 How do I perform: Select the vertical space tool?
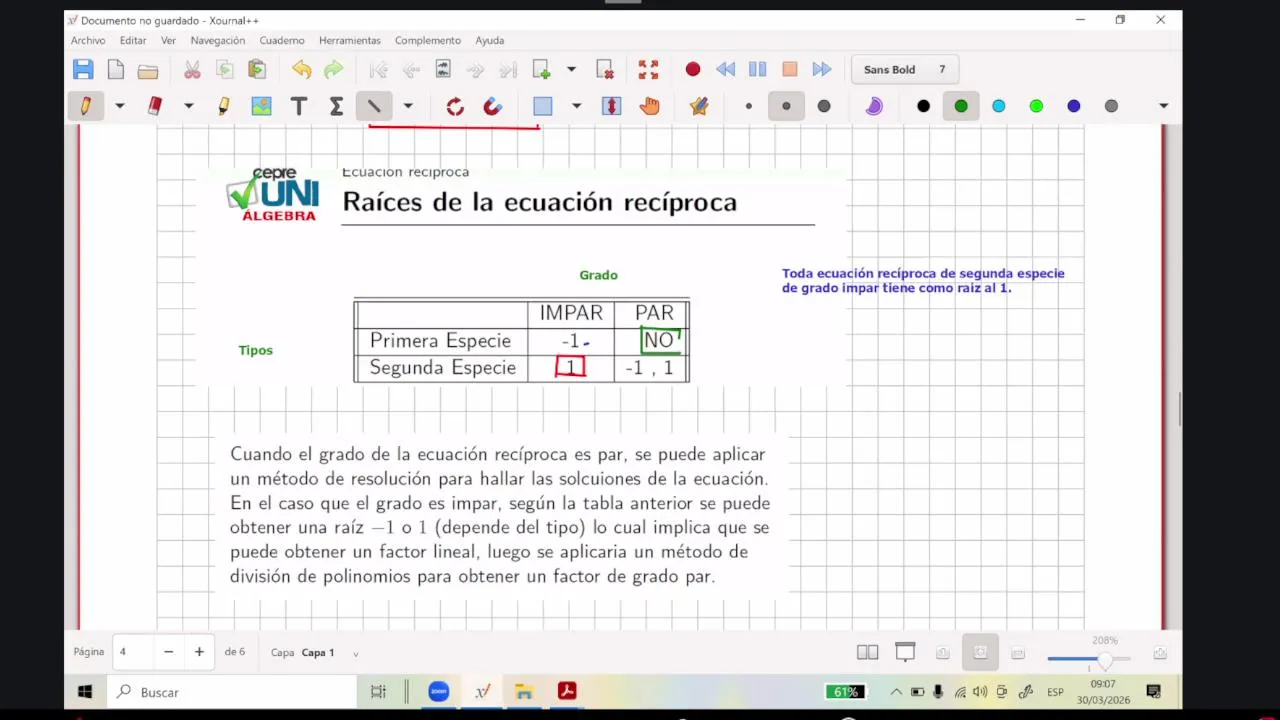611,106
